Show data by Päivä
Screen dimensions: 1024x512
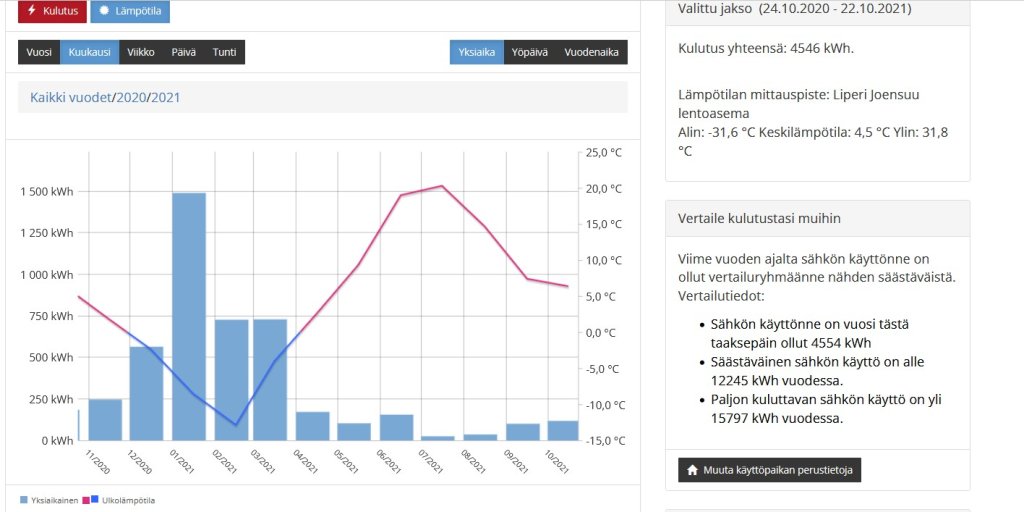183,52
